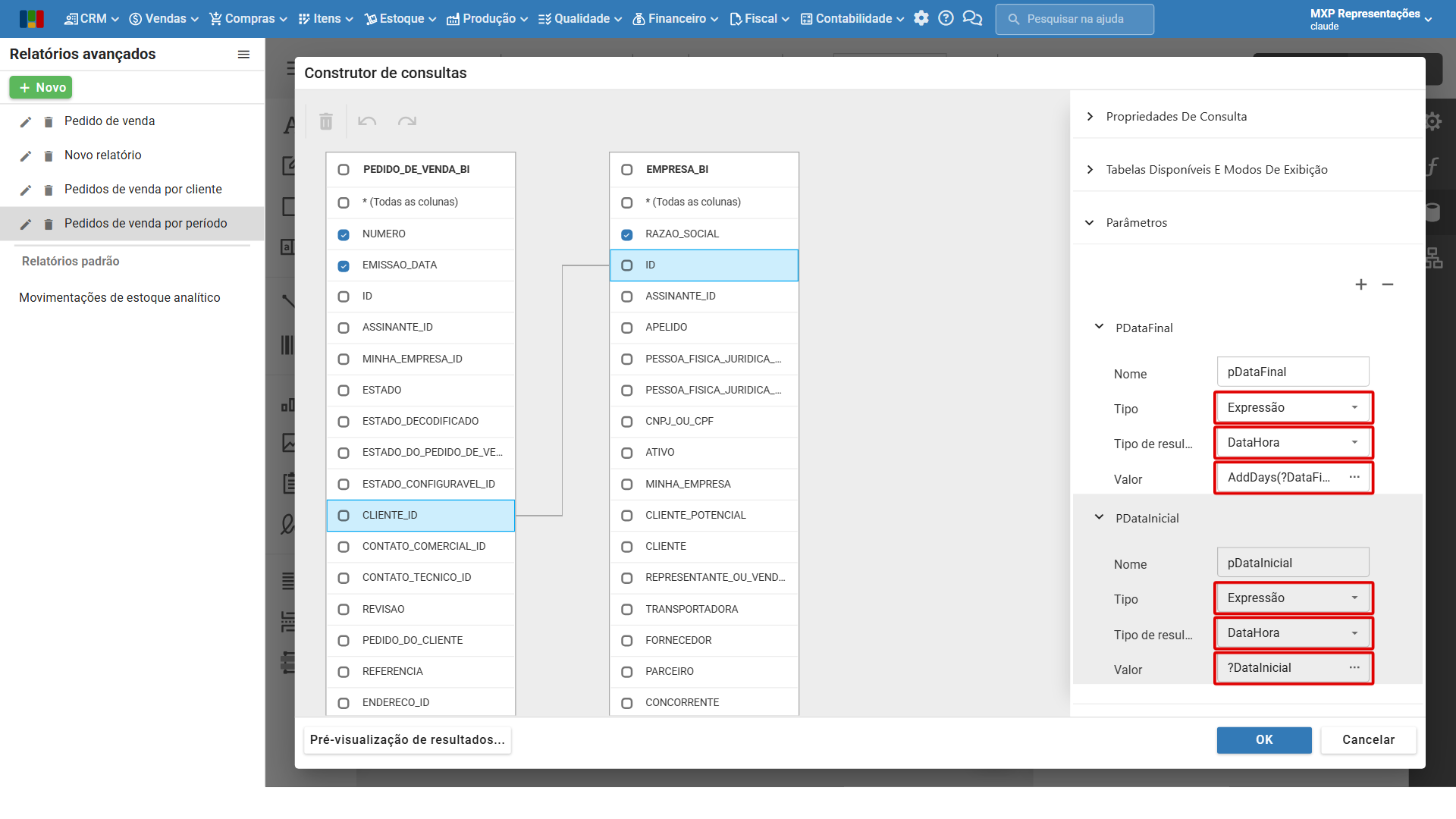This screenshot has height=819, width=1456.
Task: Open the Financeiro menu
Action: [x=675, y=18]
